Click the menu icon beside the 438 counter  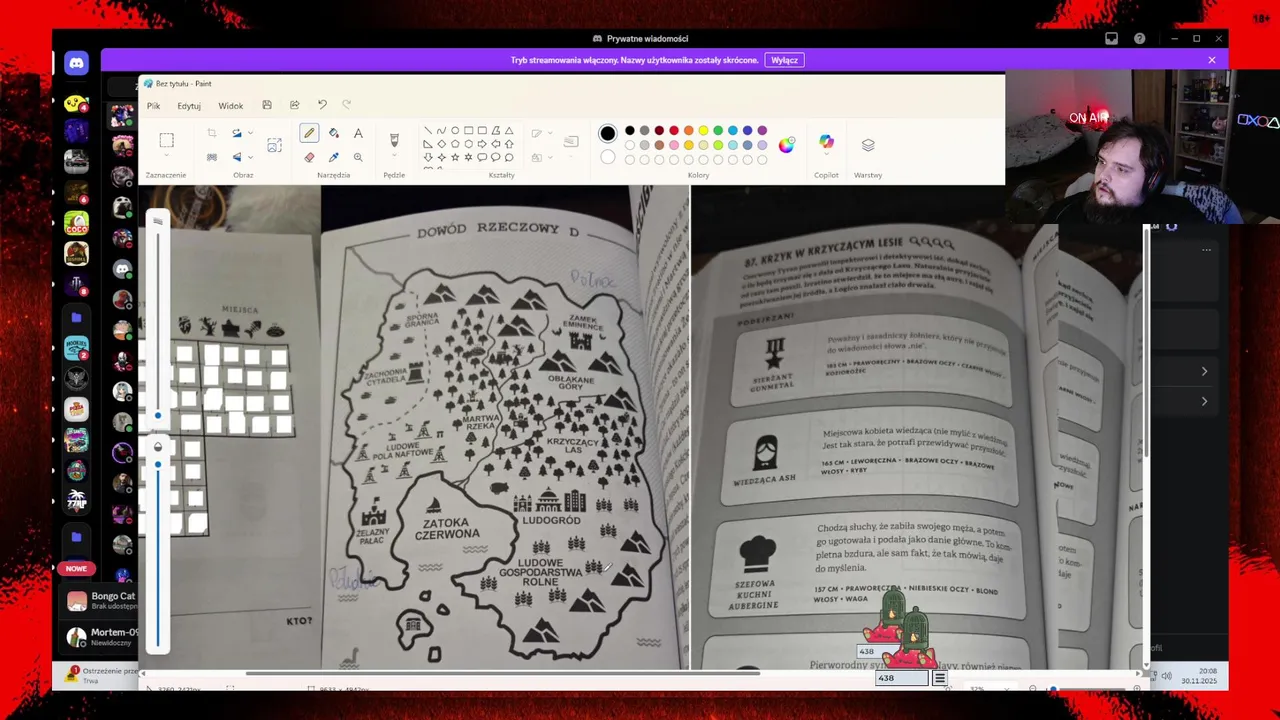click(939, 678)
